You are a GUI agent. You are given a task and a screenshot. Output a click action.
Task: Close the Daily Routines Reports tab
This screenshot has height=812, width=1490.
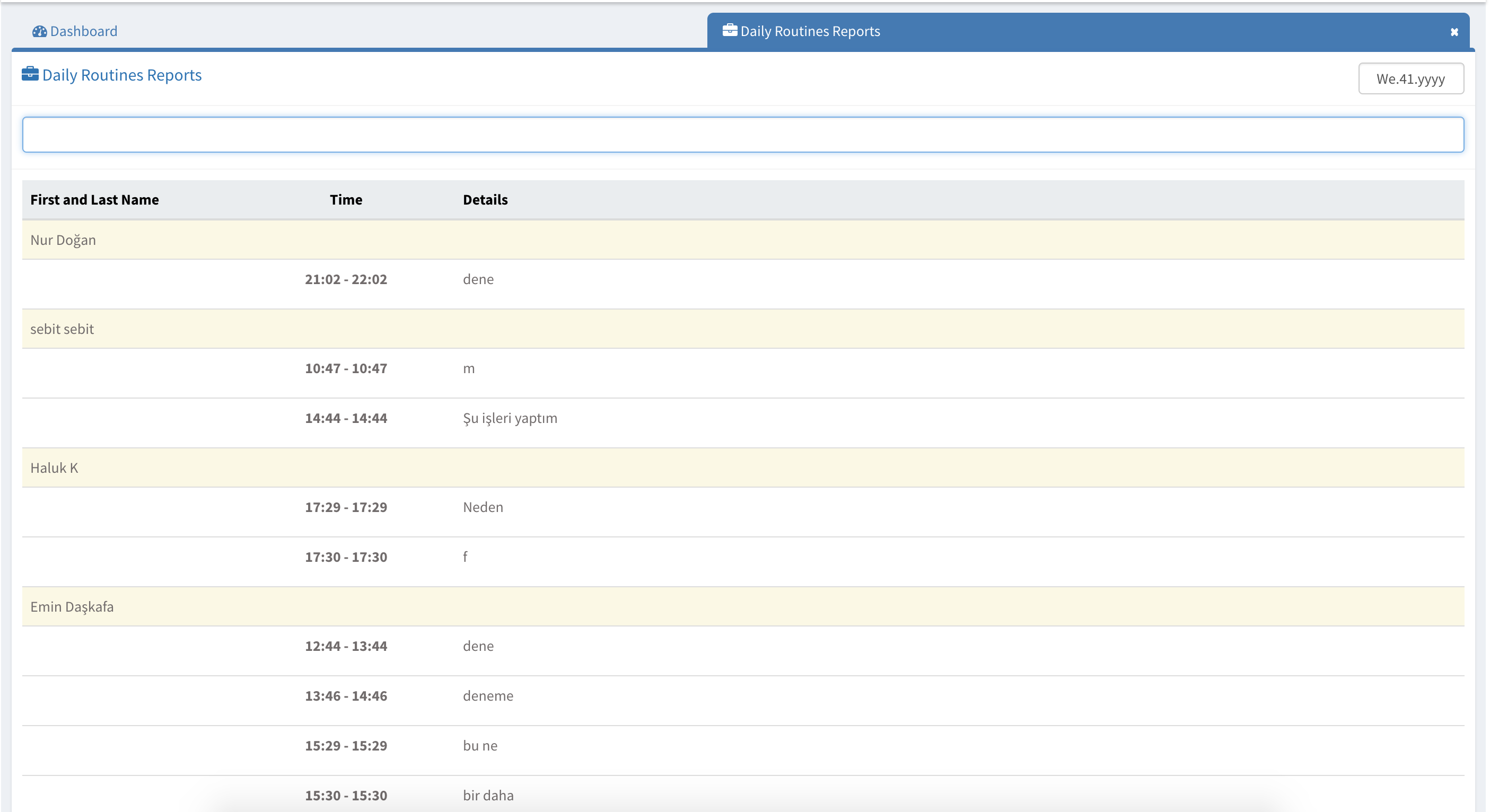pos(1453,32)
